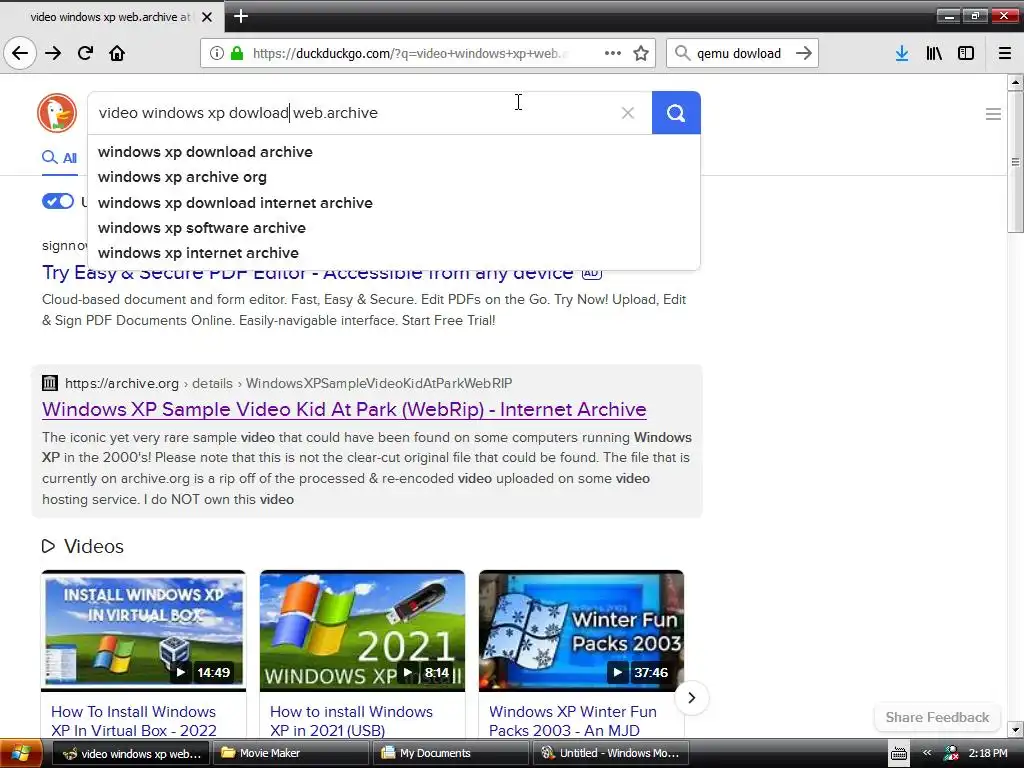Open the Windows Start button
Viewport: 1024px width, 768px height.
pyautogui.click(x=21, y=754)
